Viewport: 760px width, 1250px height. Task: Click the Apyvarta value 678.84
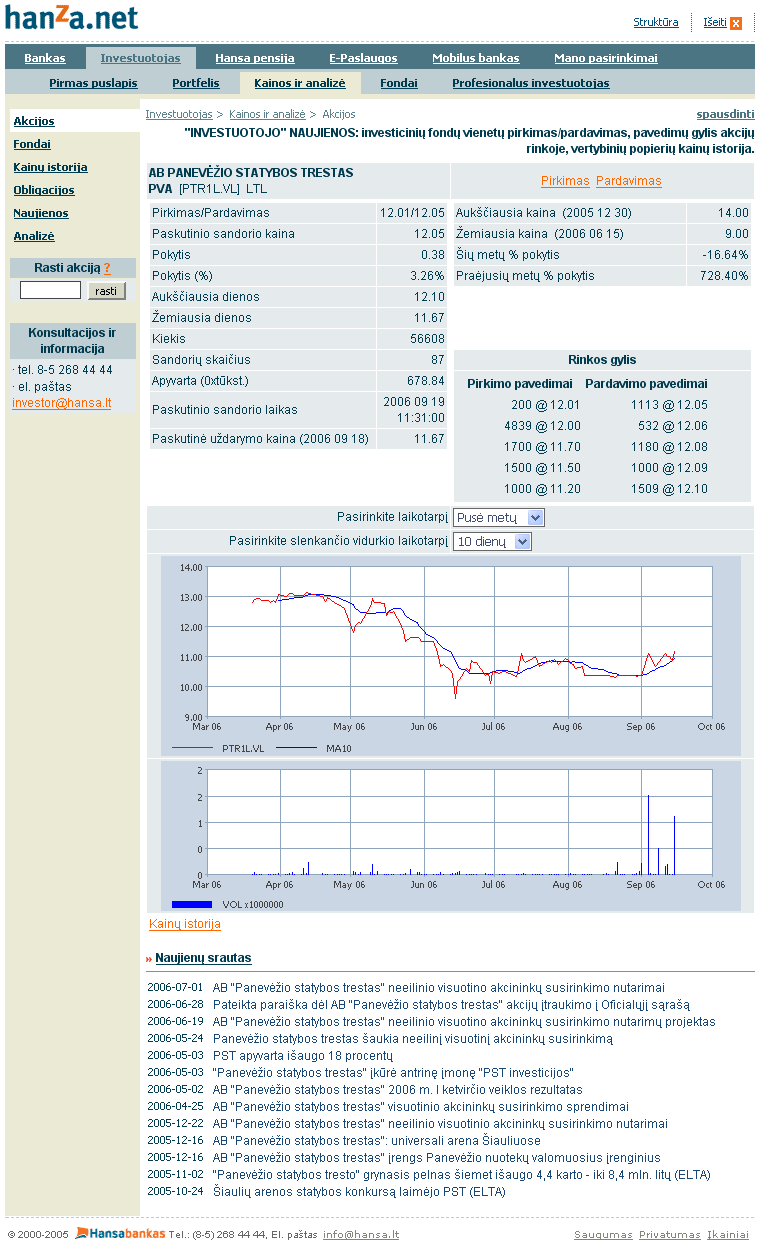click(425, 381)
